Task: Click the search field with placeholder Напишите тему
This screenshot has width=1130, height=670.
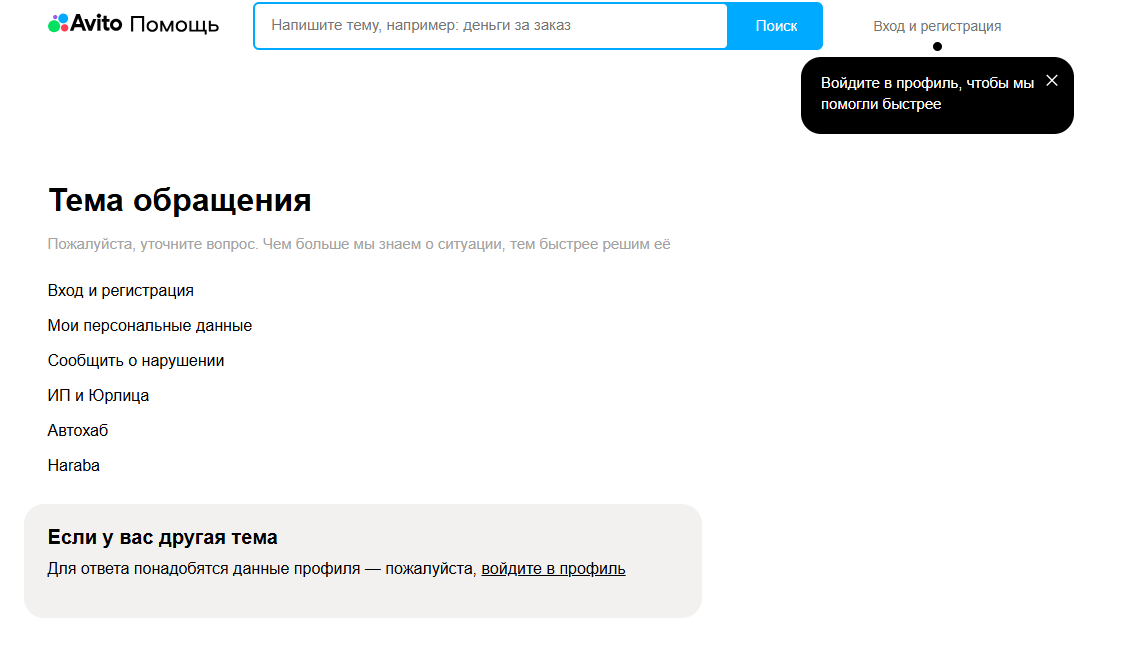Action: pyautogui.click(x=490, y=26)
